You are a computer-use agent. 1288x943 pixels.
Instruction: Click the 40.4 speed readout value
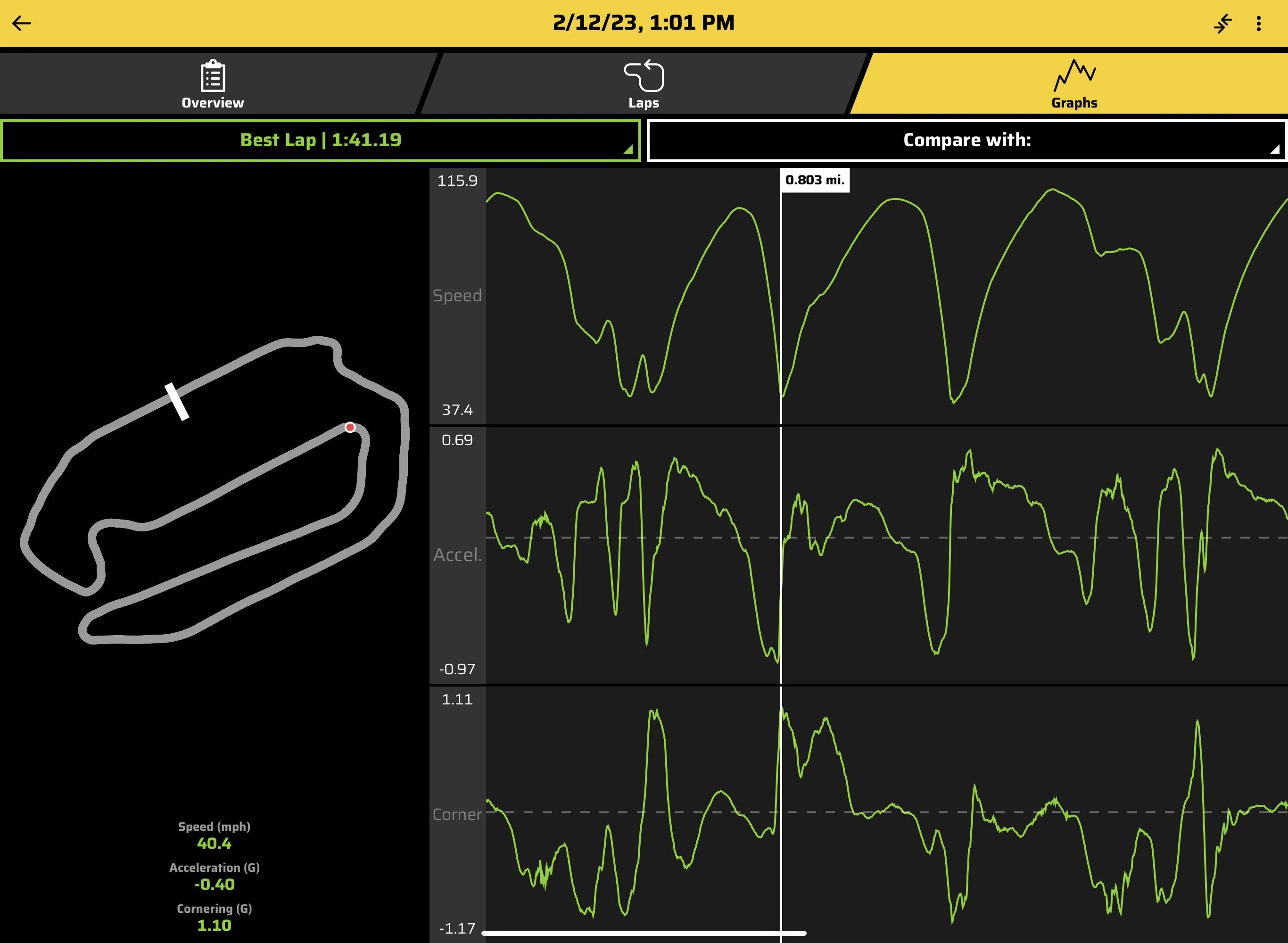pos(214,843)
